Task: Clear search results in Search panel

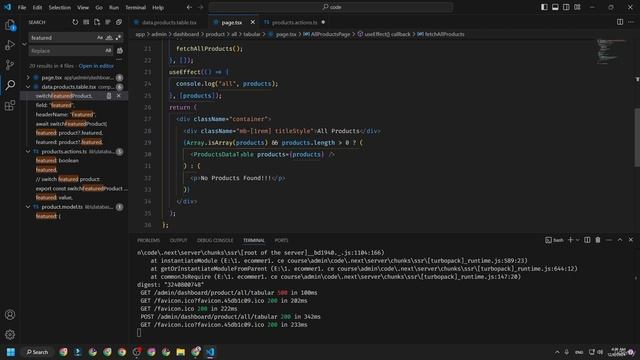Action: point(86,22)
